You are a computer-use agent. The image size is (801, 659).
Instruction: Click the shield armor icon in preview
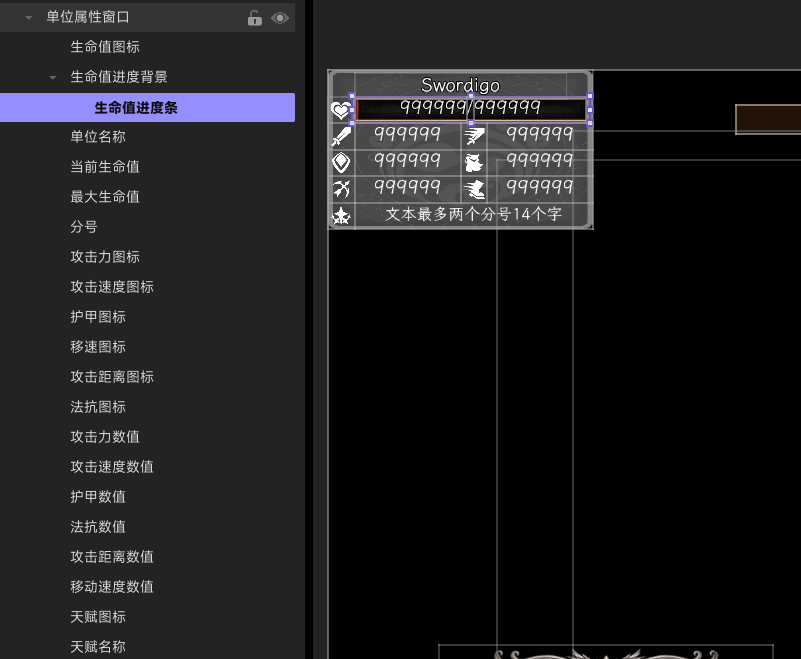pyautogui.click(x=341, y=162)
